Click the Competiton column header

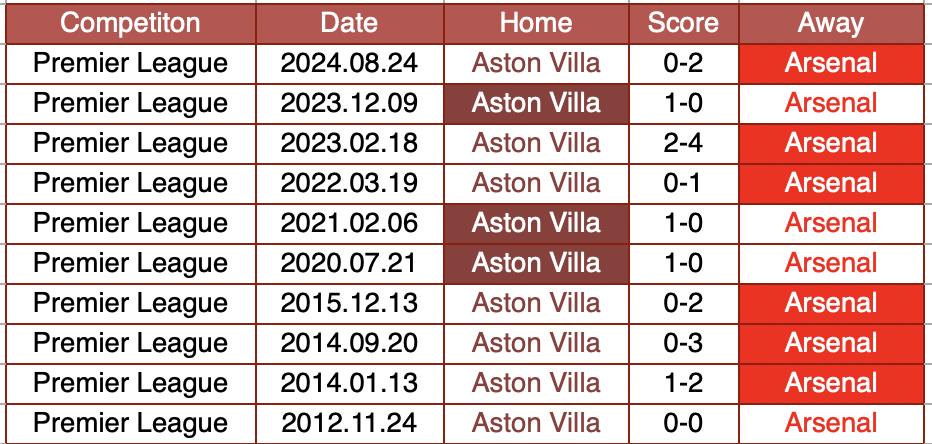(130, 24)
